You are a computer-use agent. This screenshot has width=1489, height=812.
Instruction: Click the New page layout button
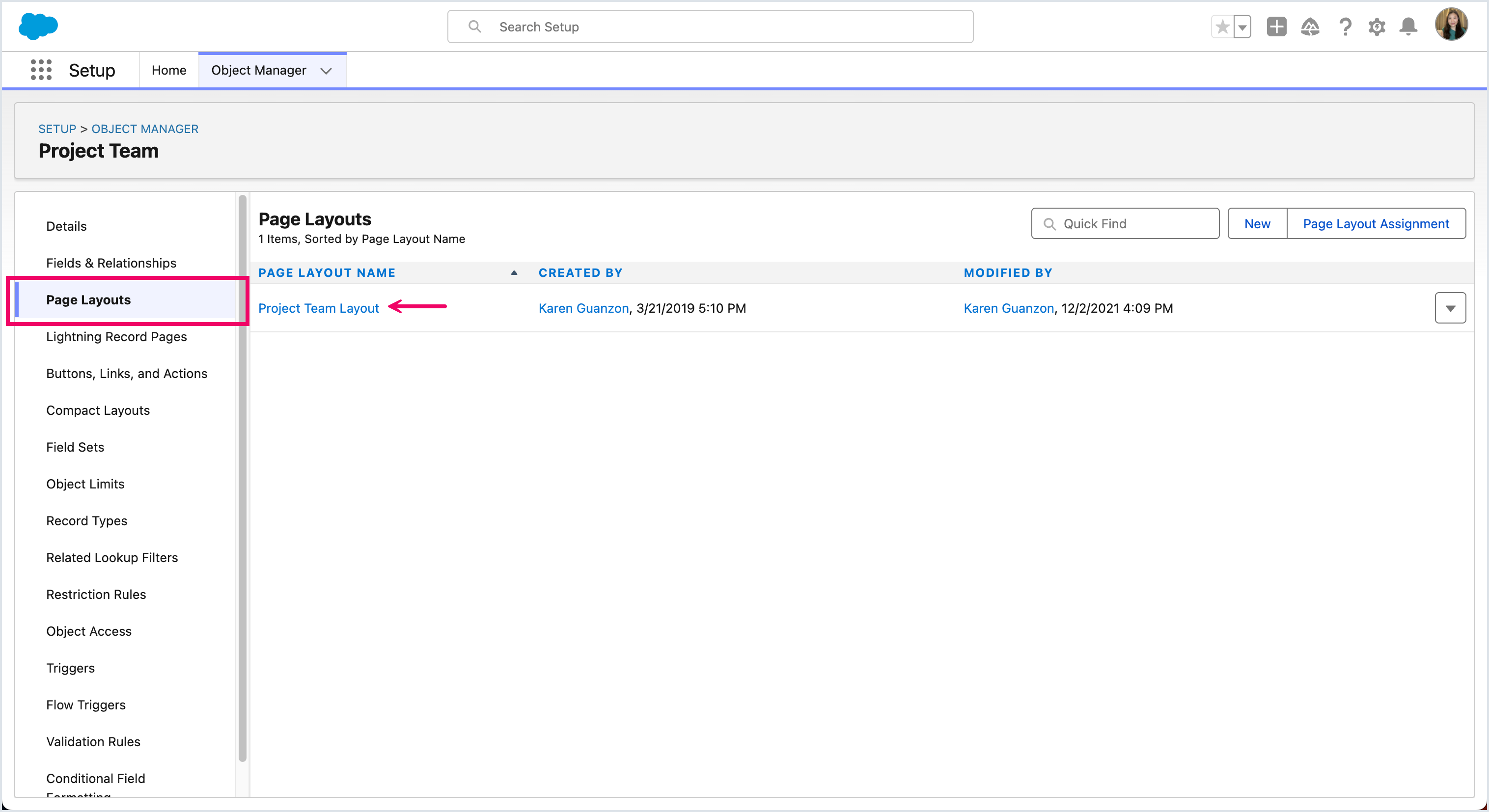point(1257,224)
